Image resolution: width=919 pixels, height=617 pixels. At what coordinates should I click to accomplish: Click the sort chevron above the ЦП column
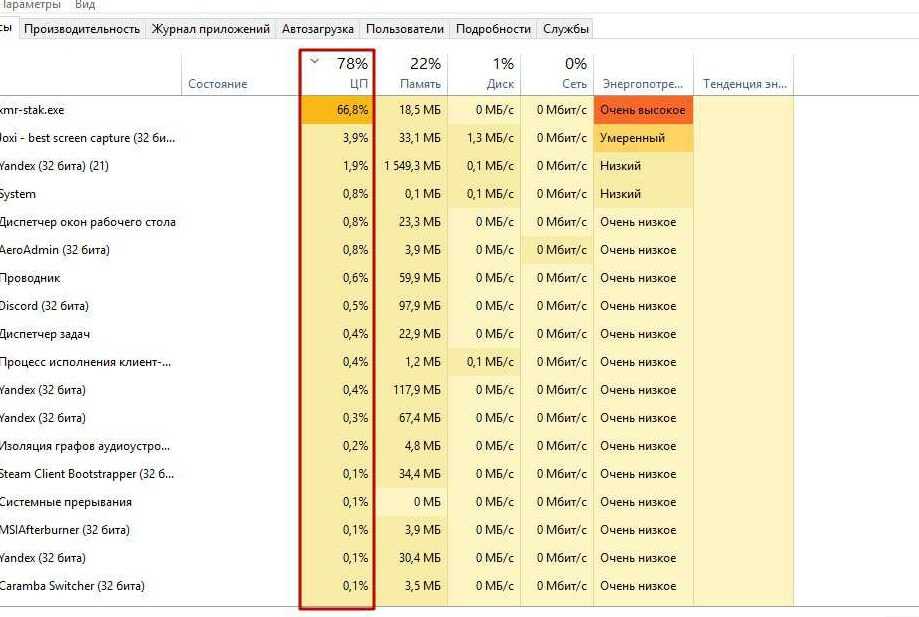click(314, 62)
